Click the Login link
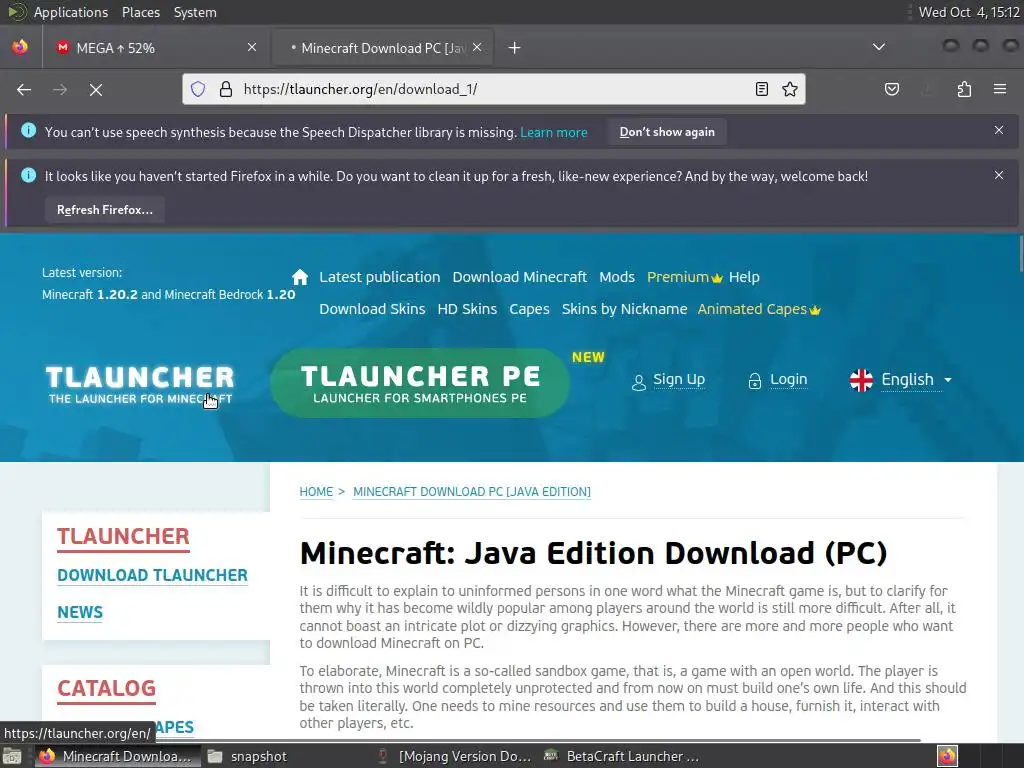Image resolution: width=1024 pixels, height=768 pixels. (788, 379)
